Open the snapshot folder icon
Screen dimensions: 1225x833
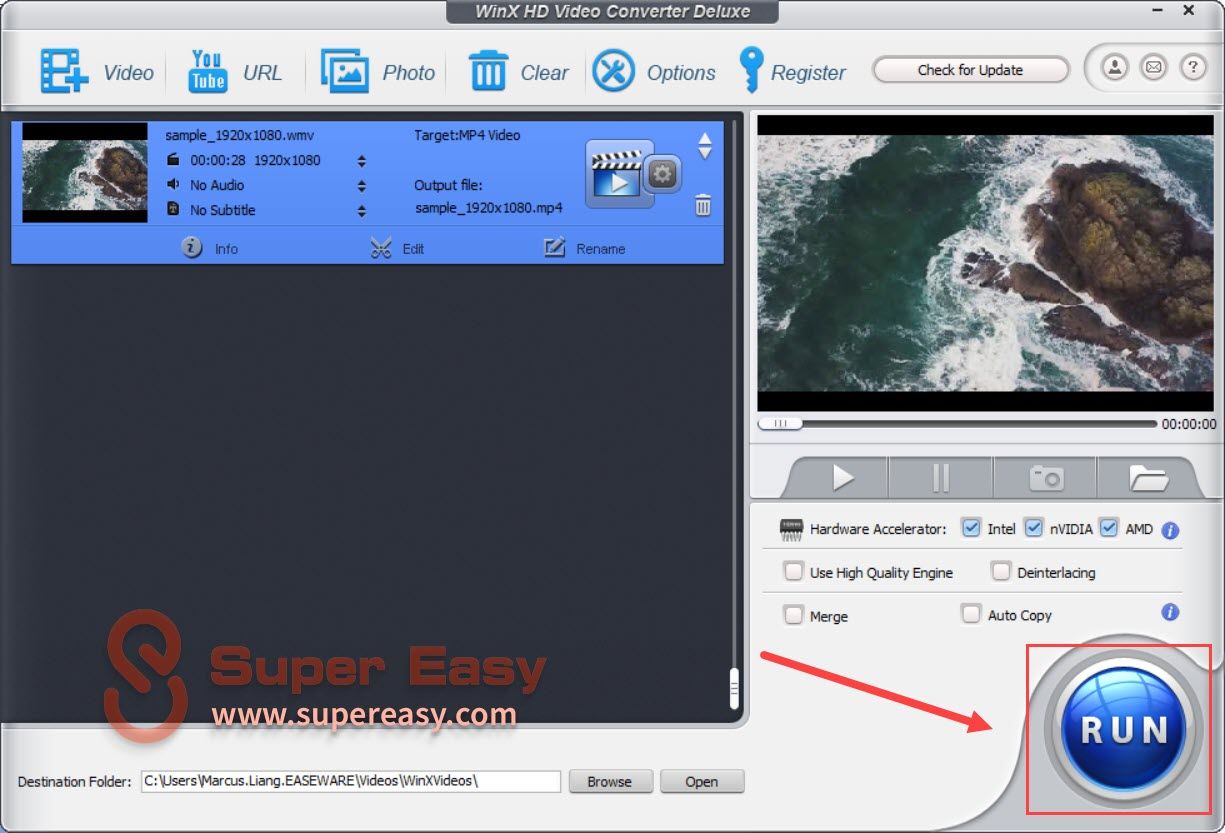click(x=1149, y=478)
